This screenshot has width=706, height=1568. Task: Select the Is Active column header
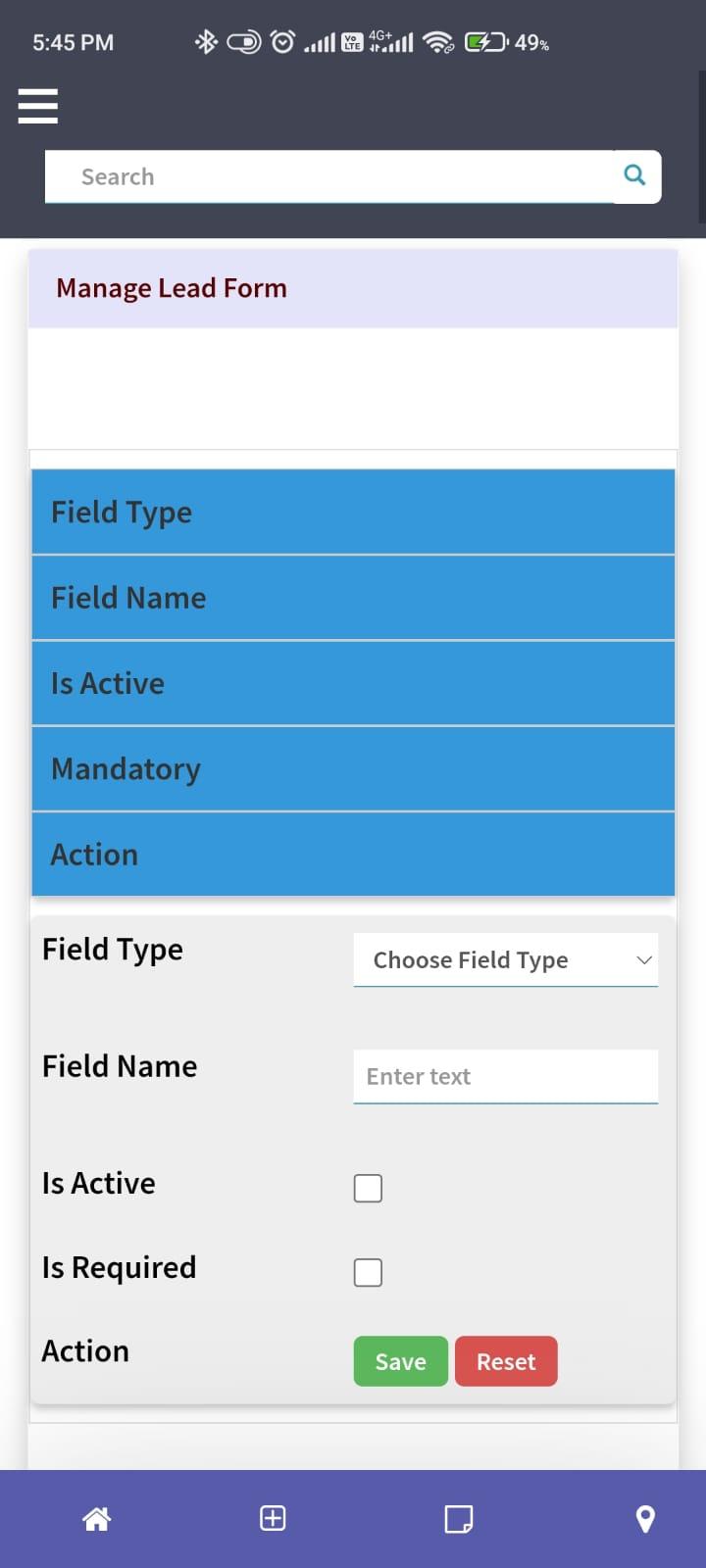[x=353, y=683]
